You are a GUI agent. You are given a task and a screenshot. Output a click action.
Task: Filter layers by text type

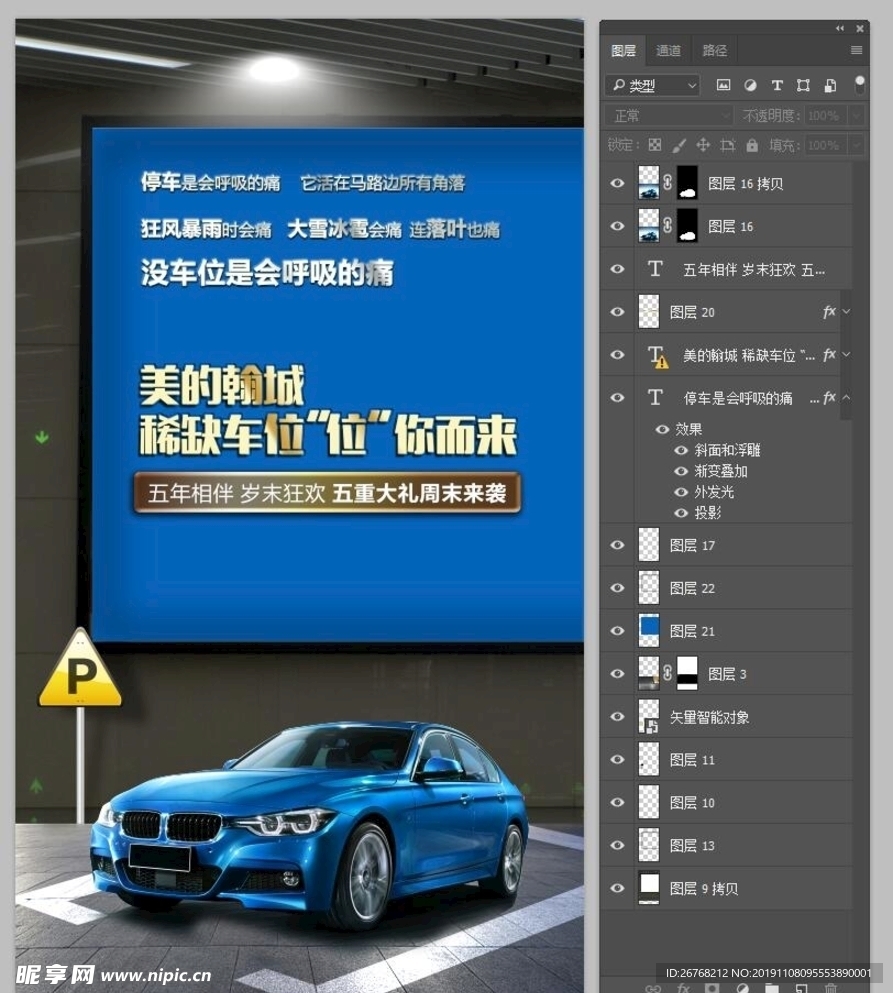pos(776,86)
